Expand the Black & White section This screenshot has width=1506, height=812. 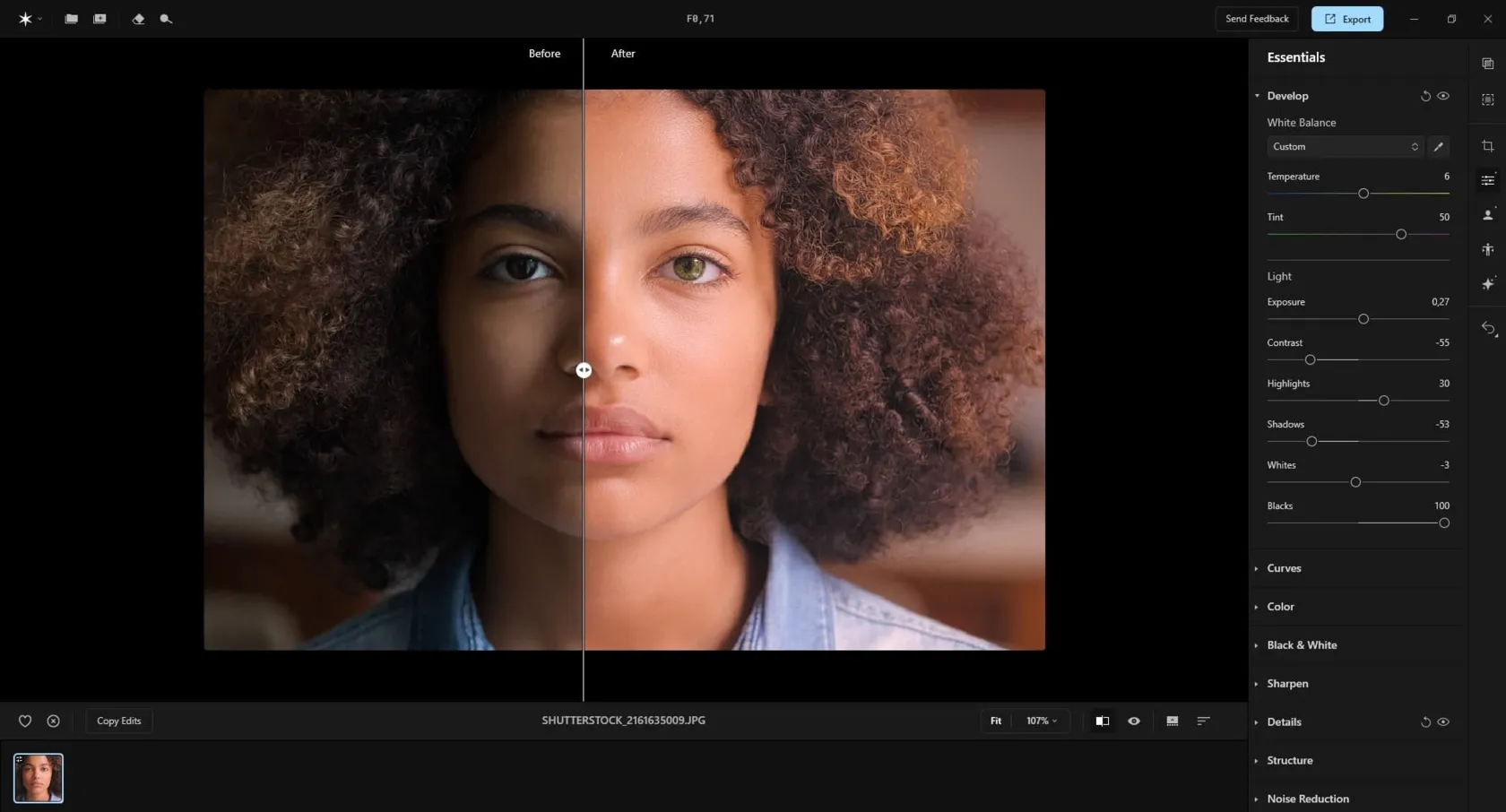[x=1302, y=645]
